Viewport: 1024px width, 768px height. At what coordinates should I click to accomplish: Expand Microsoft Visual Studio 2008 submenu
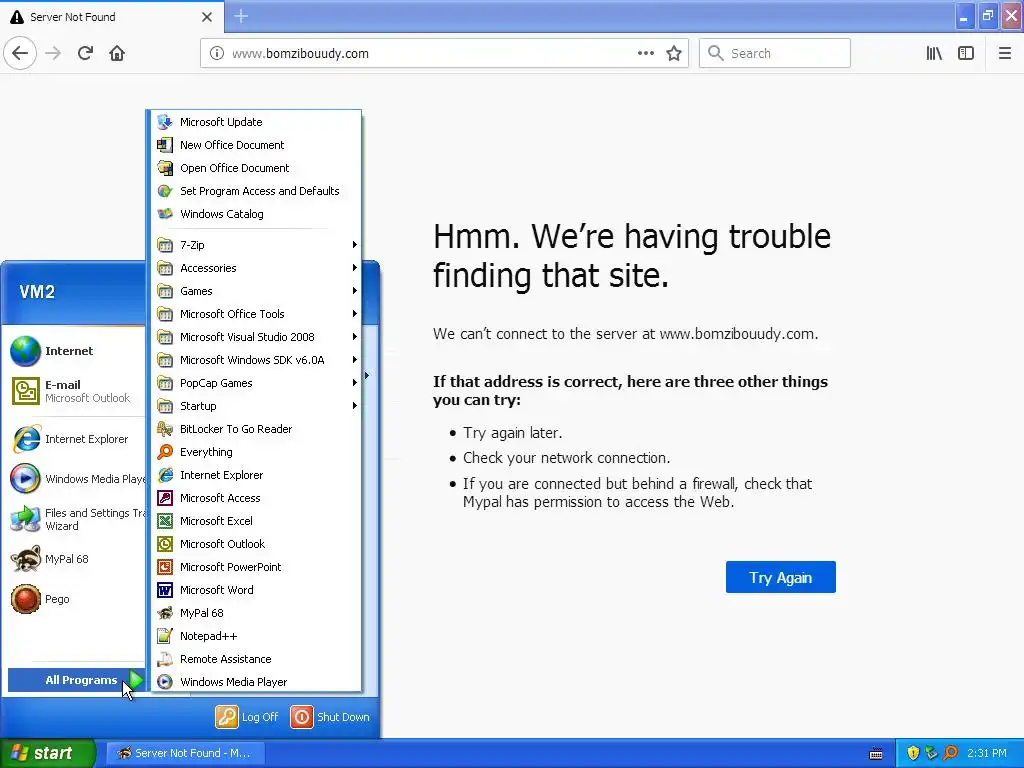click(256, 337)
